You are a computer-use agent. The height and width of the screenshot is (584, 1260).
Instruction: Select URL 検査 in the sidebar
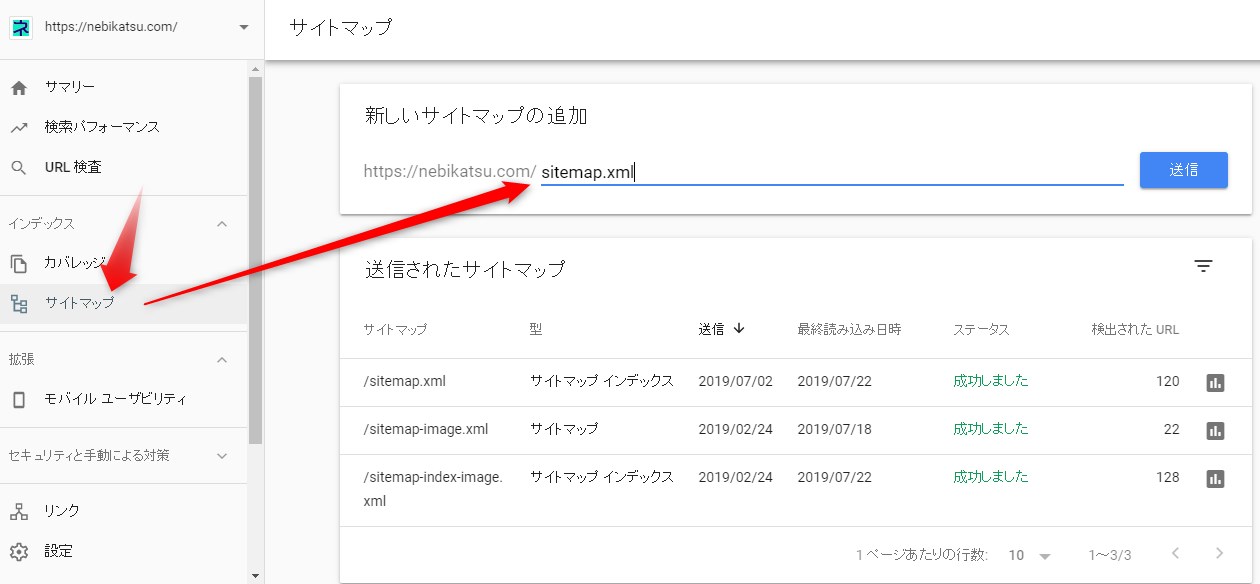tap(73, 168)
